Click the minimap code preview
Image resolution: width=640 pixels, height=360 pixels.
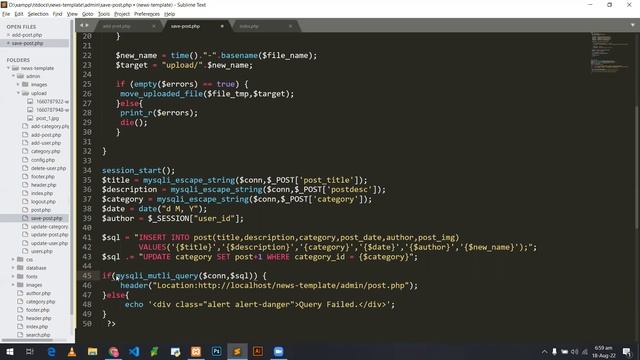pos(610,53)
